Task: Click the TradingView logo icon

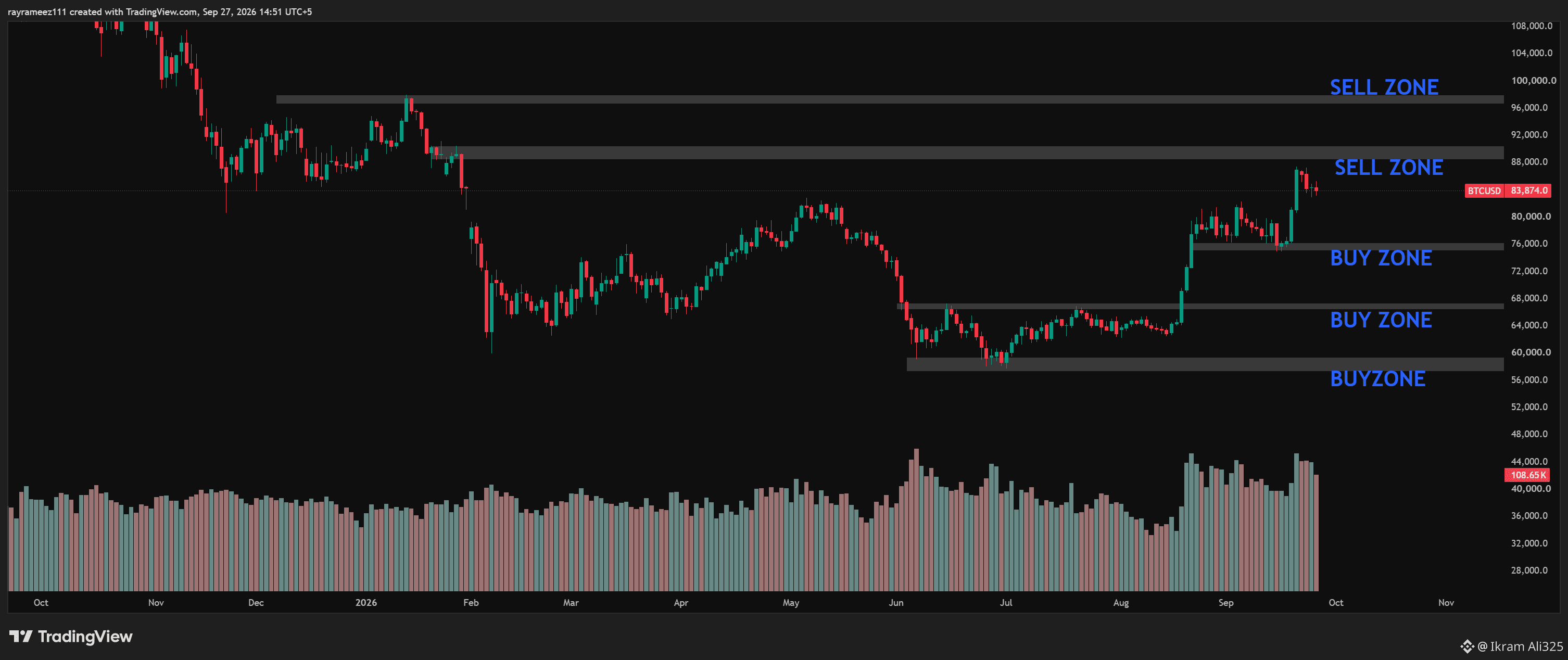Action: click(21, 636)
